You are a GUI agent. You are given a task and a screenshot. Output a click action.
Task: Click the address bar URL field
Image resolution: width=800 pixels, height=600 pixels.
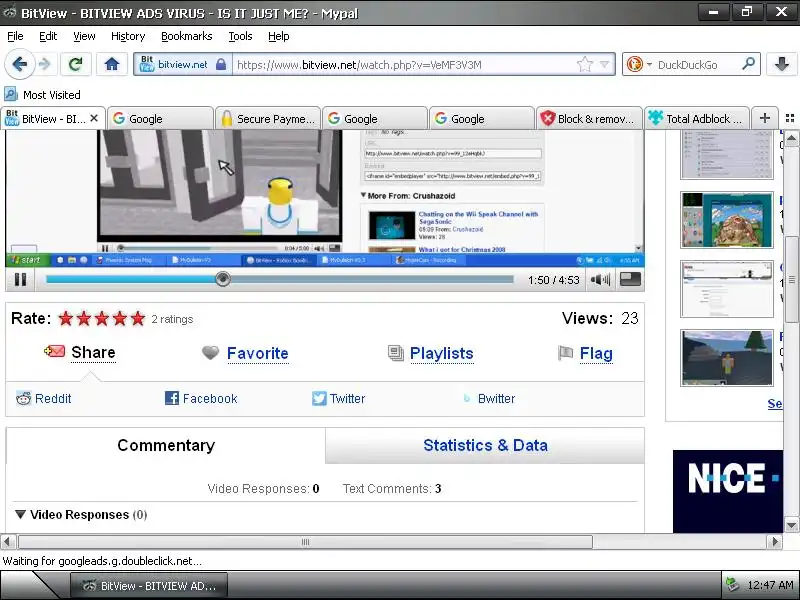(x=404, y=65)
